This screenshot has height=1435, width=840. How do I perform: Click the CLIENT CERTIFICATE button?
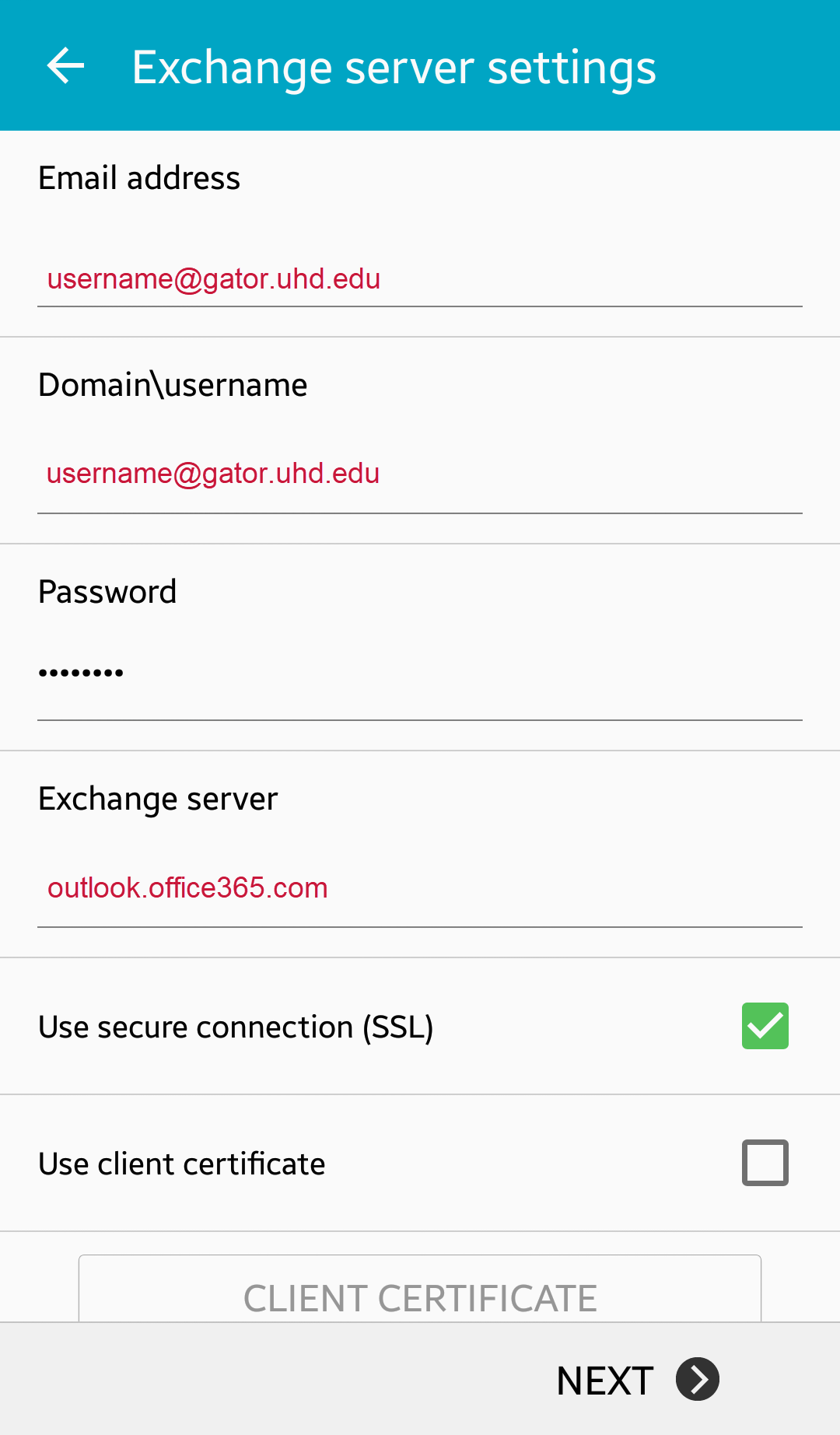coord(420,1289)
